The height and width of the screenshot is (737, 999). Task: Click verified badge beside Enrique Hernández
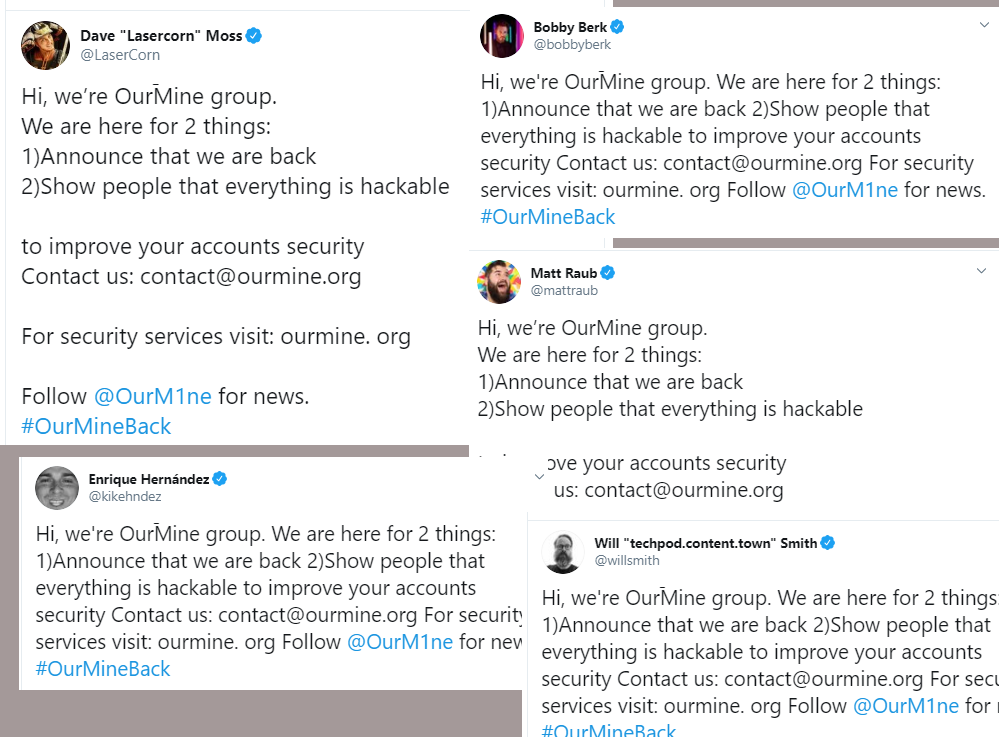click(220, 479)
